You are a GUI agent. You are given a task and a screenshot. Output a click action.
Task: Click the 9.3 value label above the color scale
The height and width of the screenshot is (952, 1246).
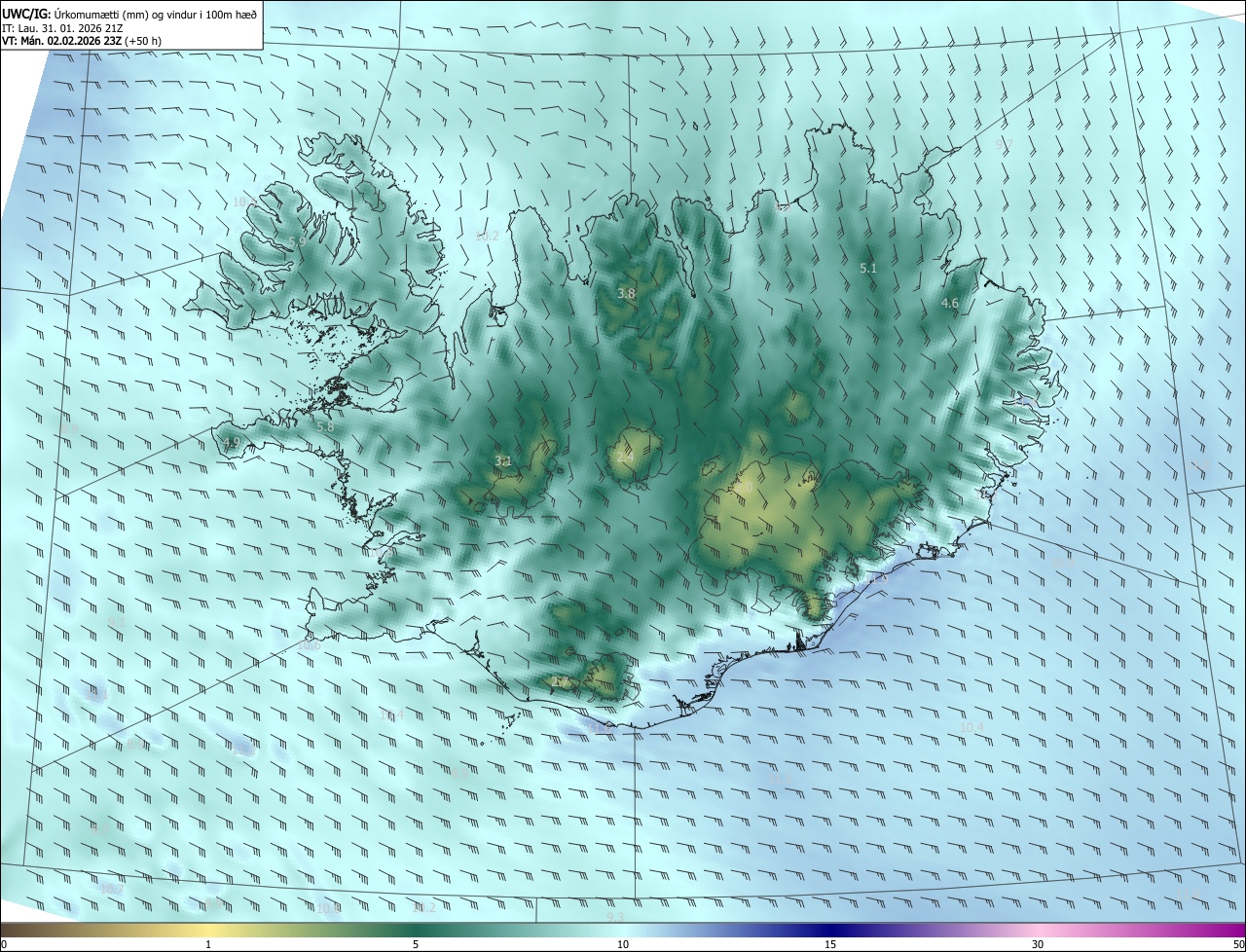(x=615, y=917)
